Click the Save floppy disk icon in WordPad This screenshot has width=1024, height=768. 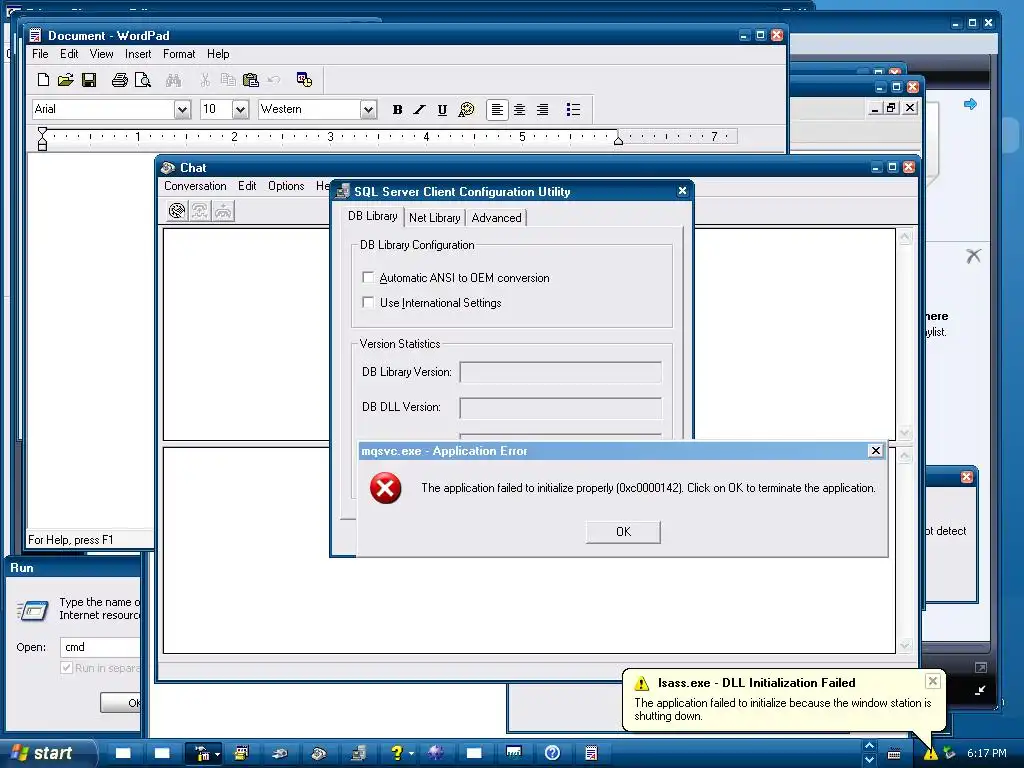click(89, 80)
